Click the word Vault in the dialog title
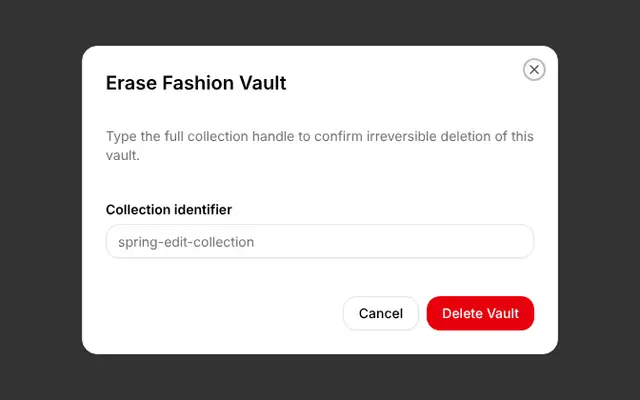Screen dimensions: 640x400 coord(263,83)
